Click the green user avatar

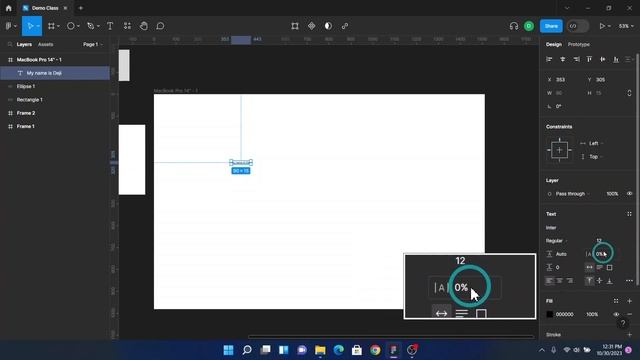point(529,26)
